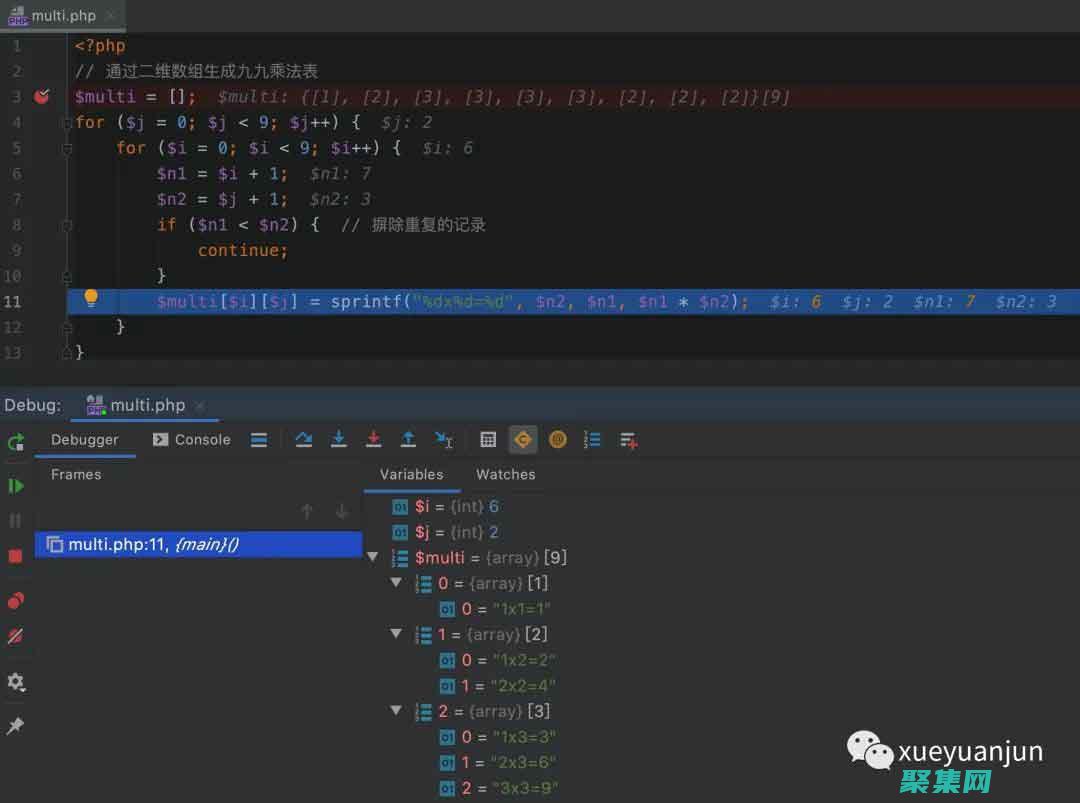Toggle the line 3 breakpoint in the gutter
This screenshot has height=803, width=1080.
[x=42, y=97]
